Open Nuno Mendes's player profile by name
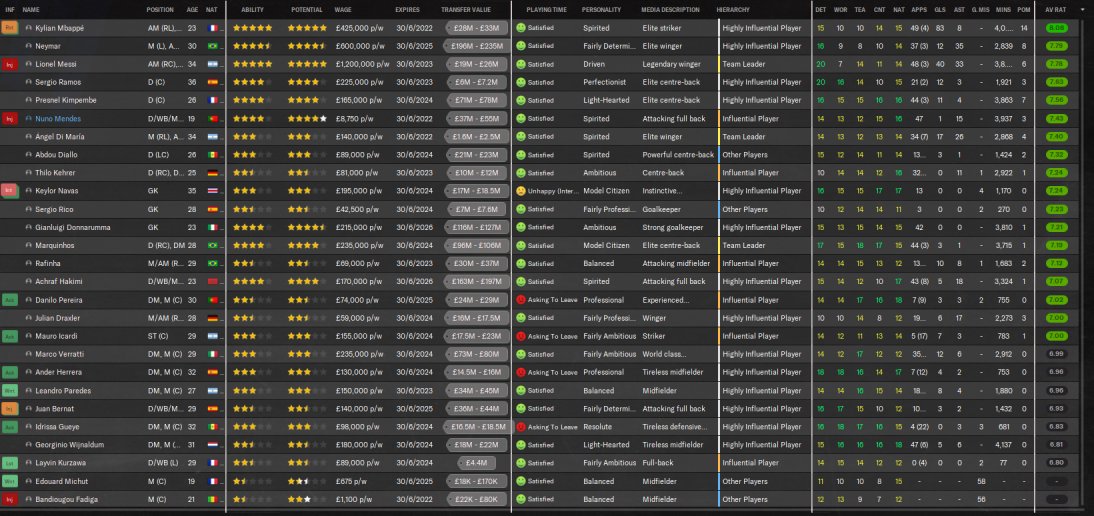 [58, 119]
